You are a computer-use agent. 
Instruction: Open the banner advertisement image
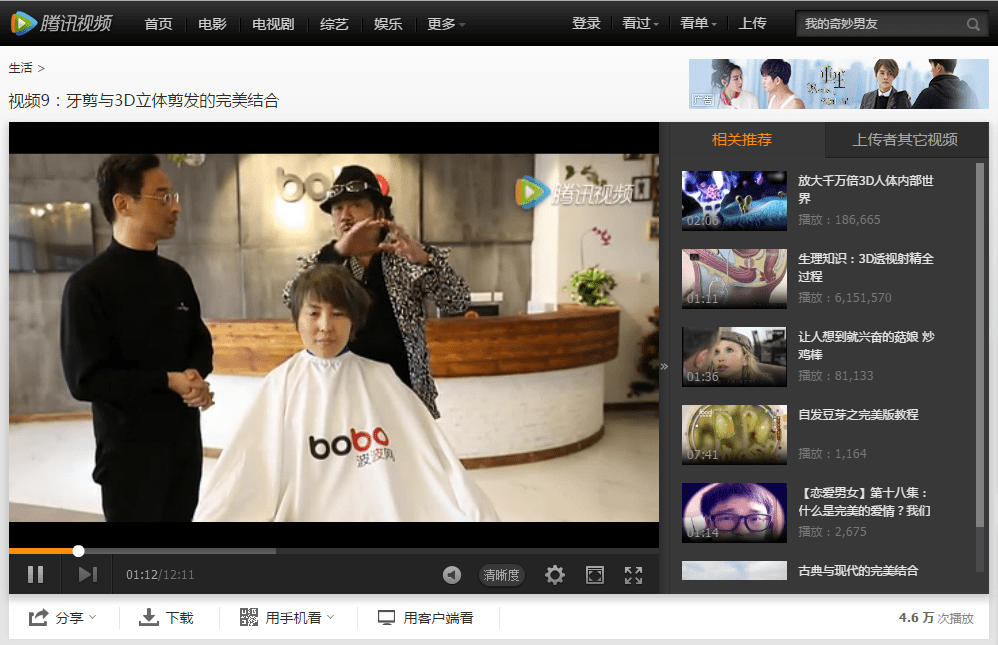point(838,83)
